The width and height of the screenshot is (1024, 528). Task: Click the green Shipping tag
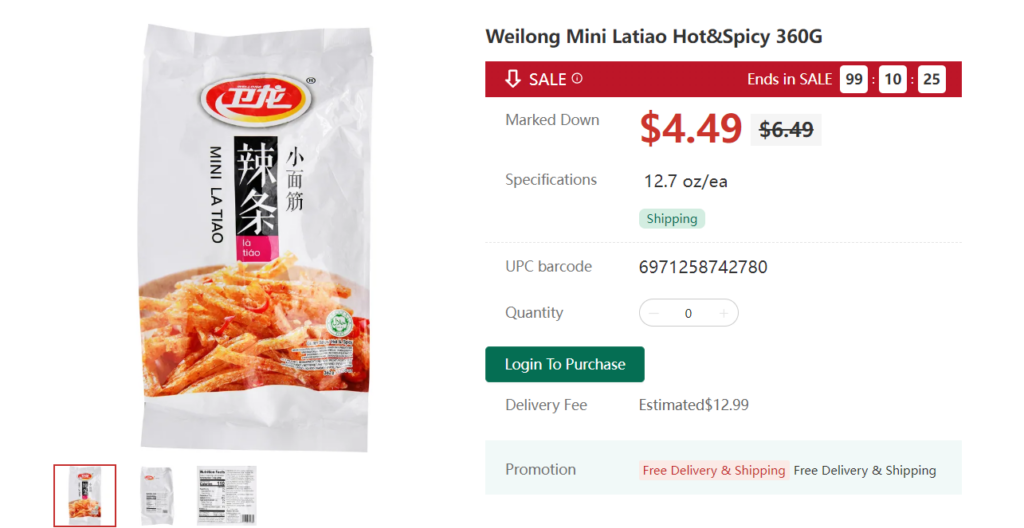672,219
